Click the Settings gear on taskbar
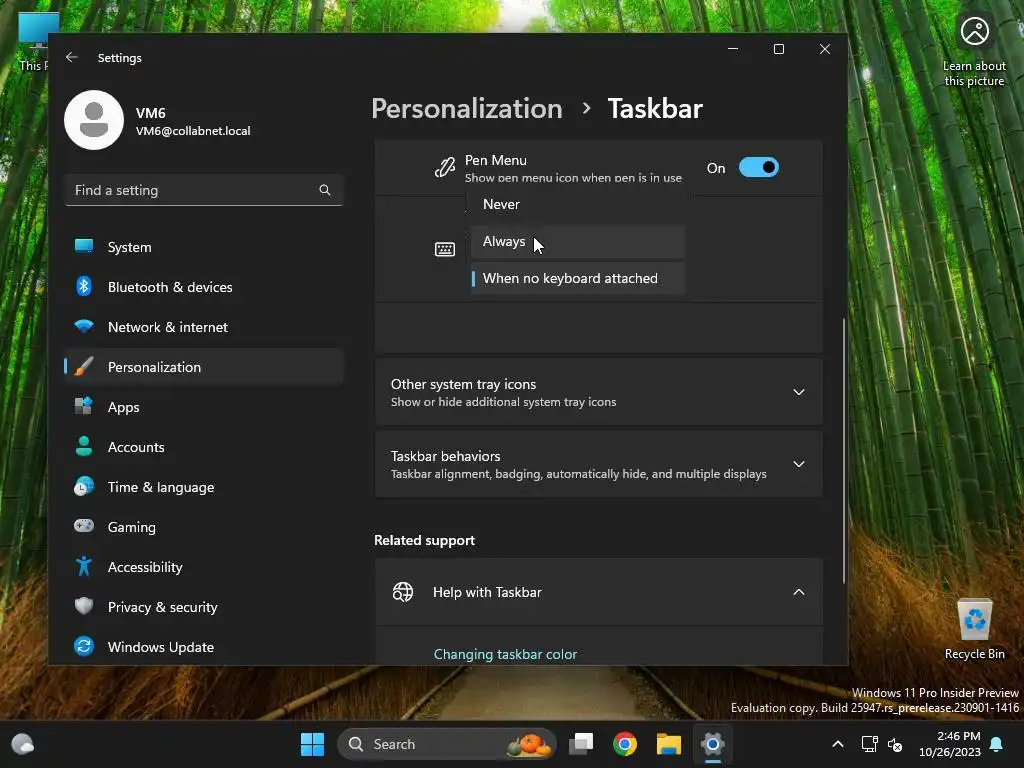 (x=712, y=744)
